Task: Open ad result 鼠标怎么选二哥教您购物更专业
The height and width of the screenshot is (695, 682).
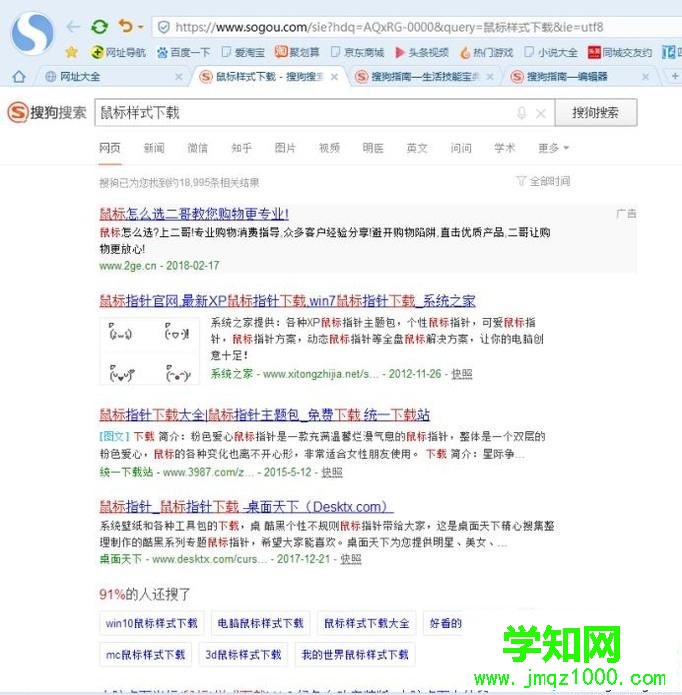Action: tap(194, 214)
